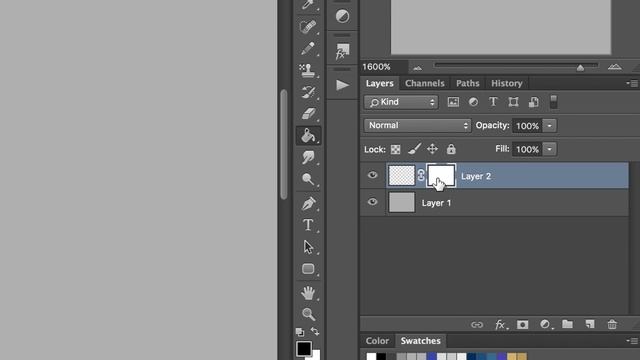This screenshot has height=360, width=640.
Task: Click the Navigator zoom slider handle
Action: [x=580, y=68]
